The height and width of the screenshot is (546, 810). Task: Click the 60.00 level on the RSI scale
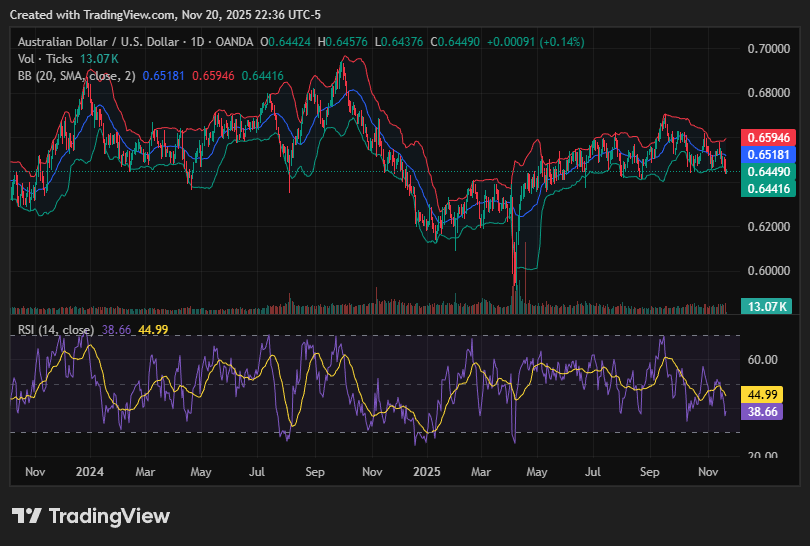tap(763, 360)
